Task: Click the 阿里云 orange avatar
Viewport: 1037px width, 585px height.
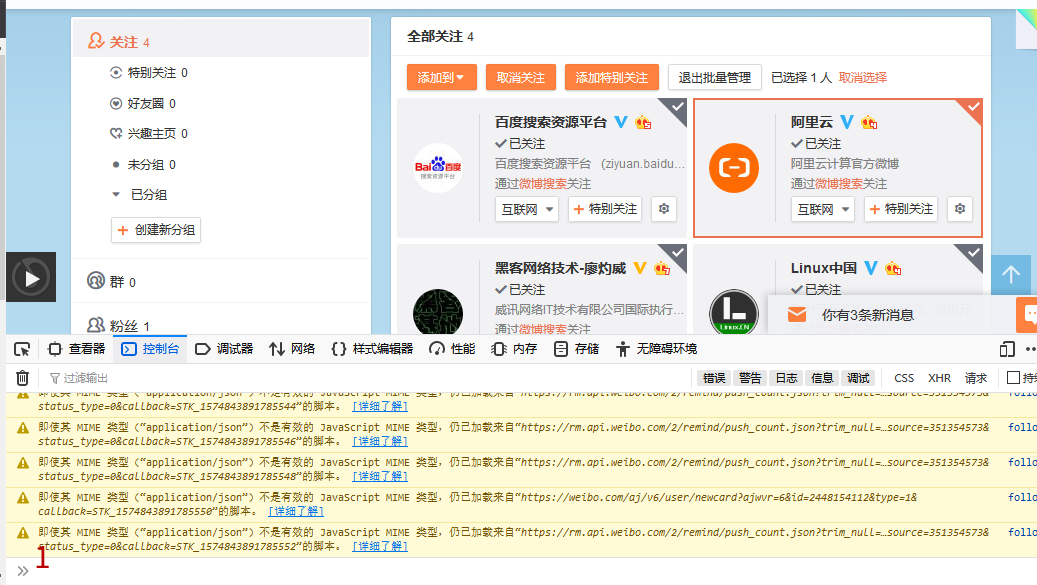Action: click(733, 168)
